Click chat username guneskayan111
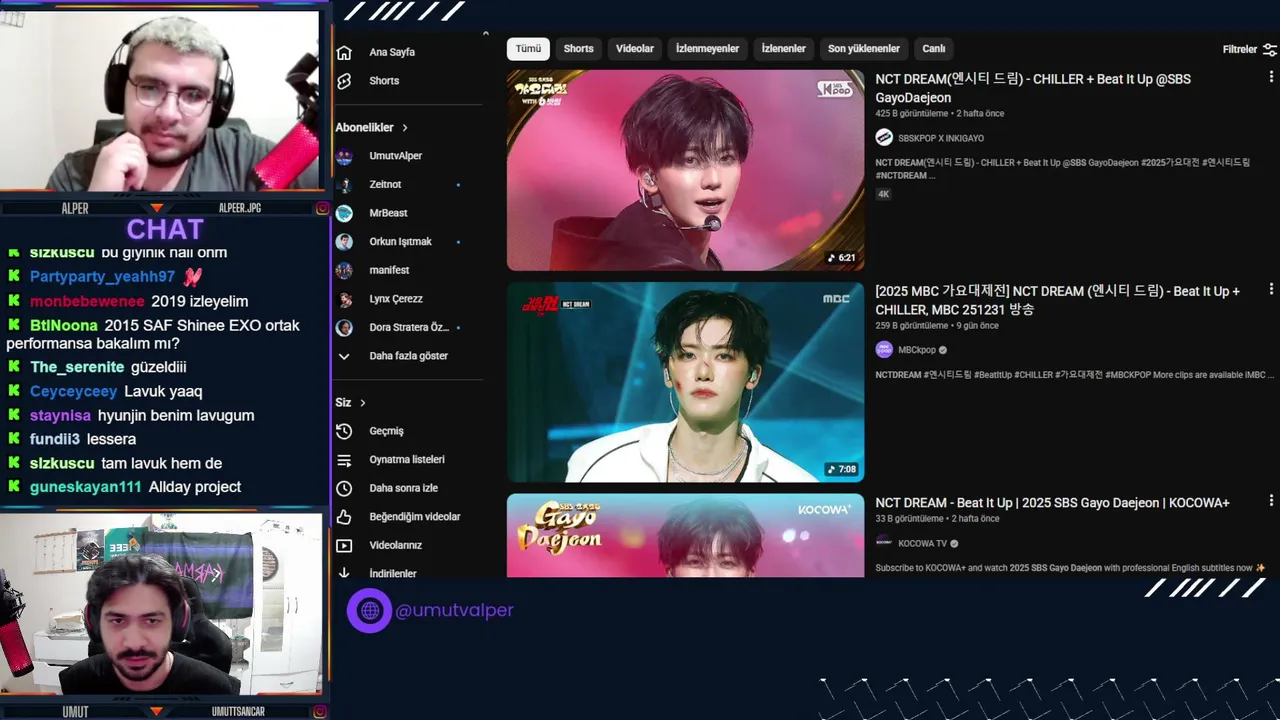This screenshot has height=720, width=1280. tap(86, 487)
